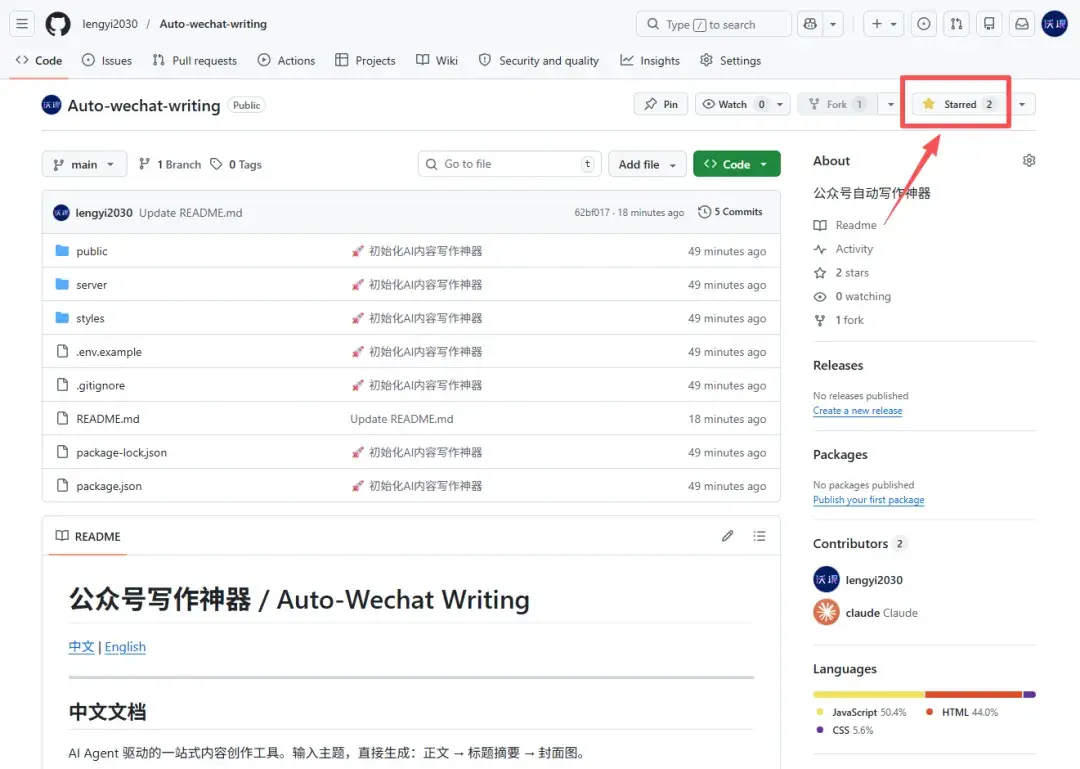Open the Add file dropdown

[x=647, y=164]
